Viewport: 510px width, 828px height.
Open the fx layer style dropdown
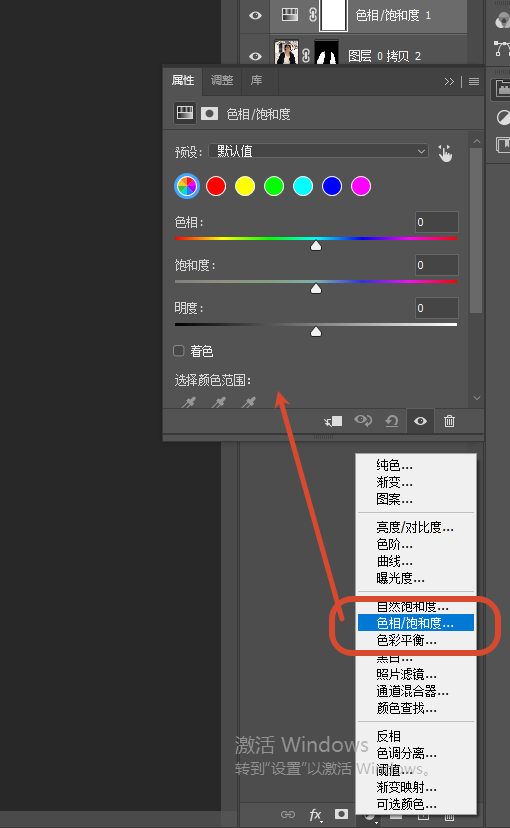[316, 815]
